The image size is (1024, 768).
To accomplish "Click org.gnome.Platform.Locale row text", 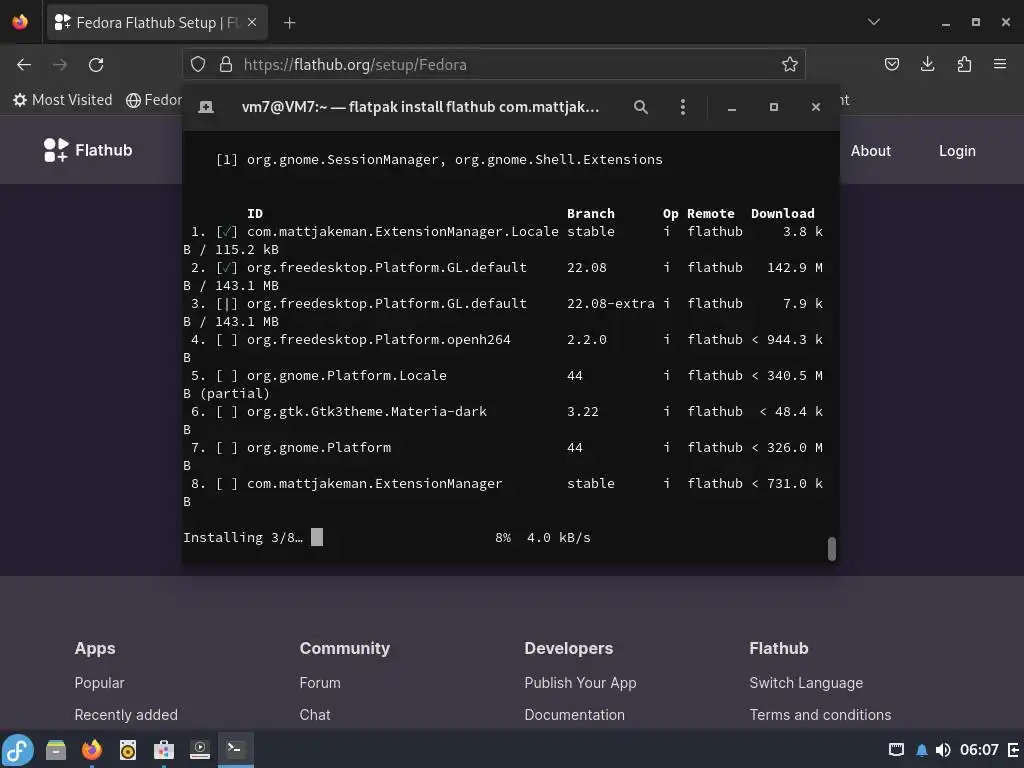I will click(347, 376).
